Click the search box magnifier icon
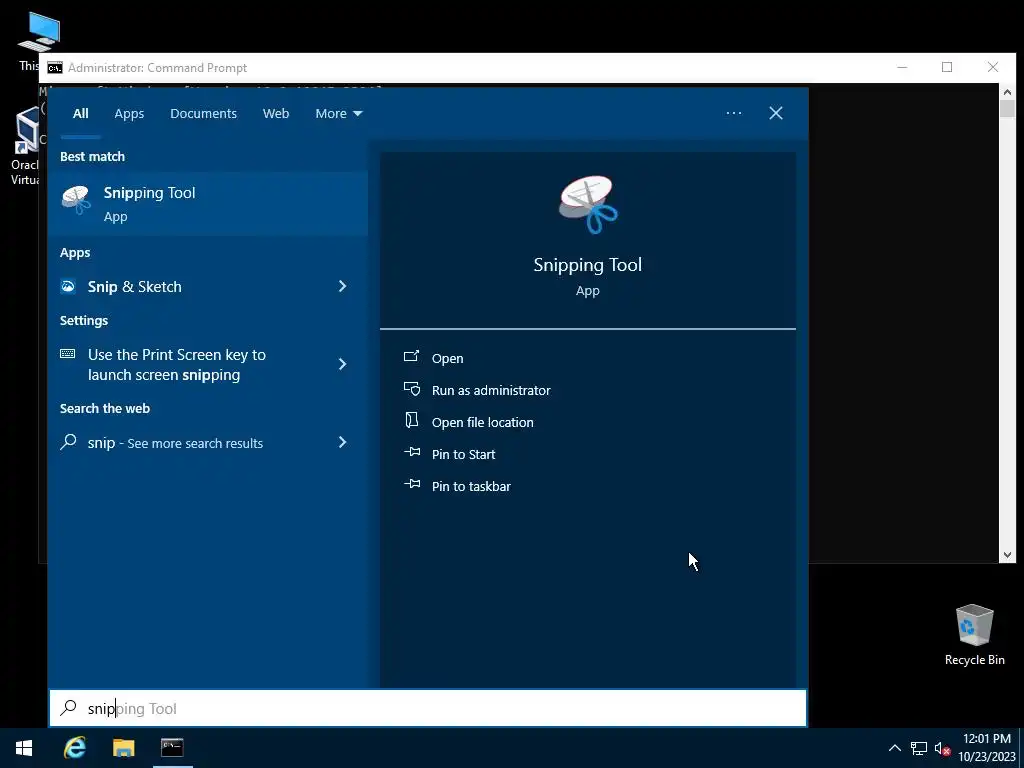Screen dimensions: 1024x768 pos(69,708)
